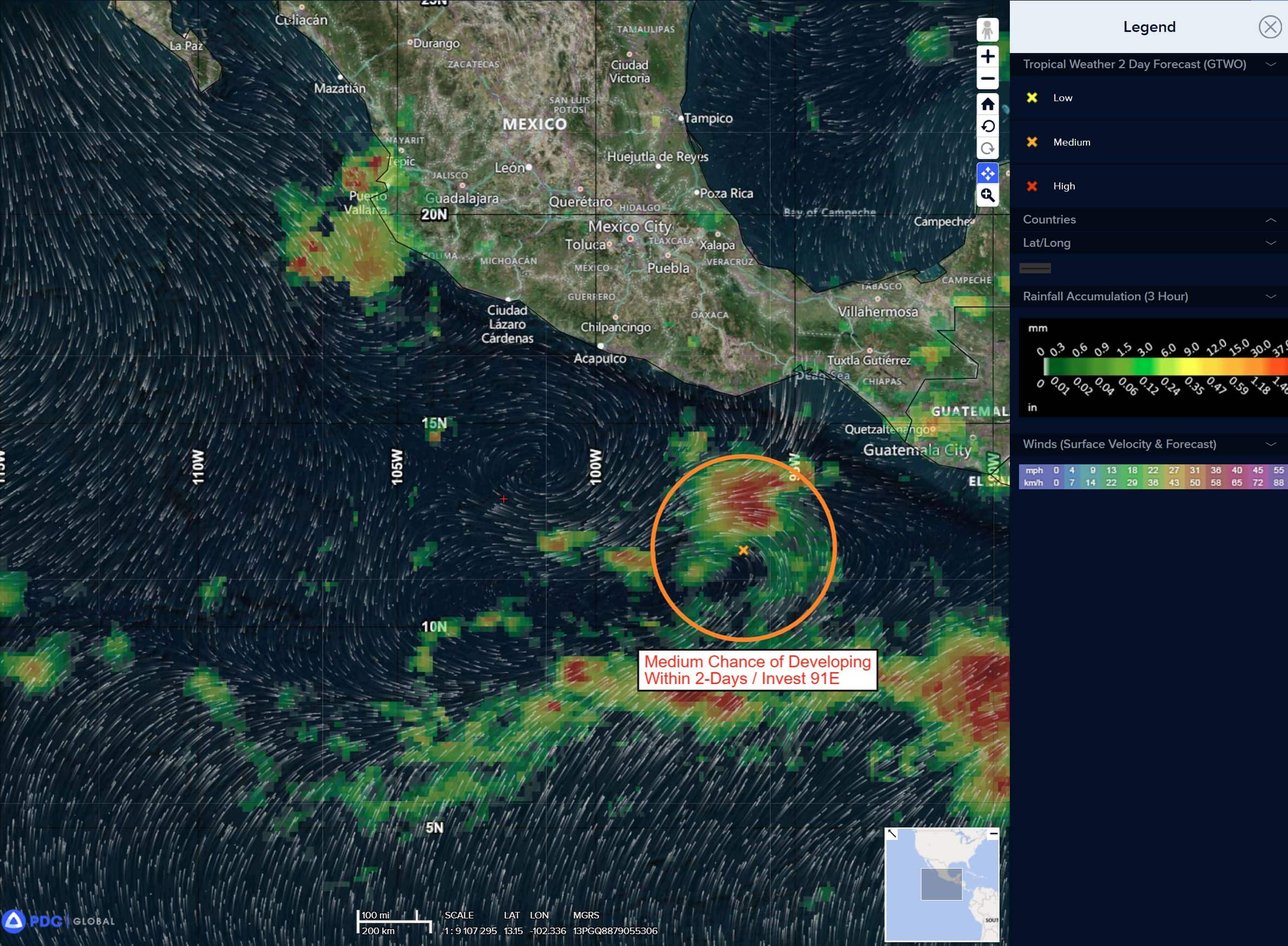Return map to home extent

(987, 104)
